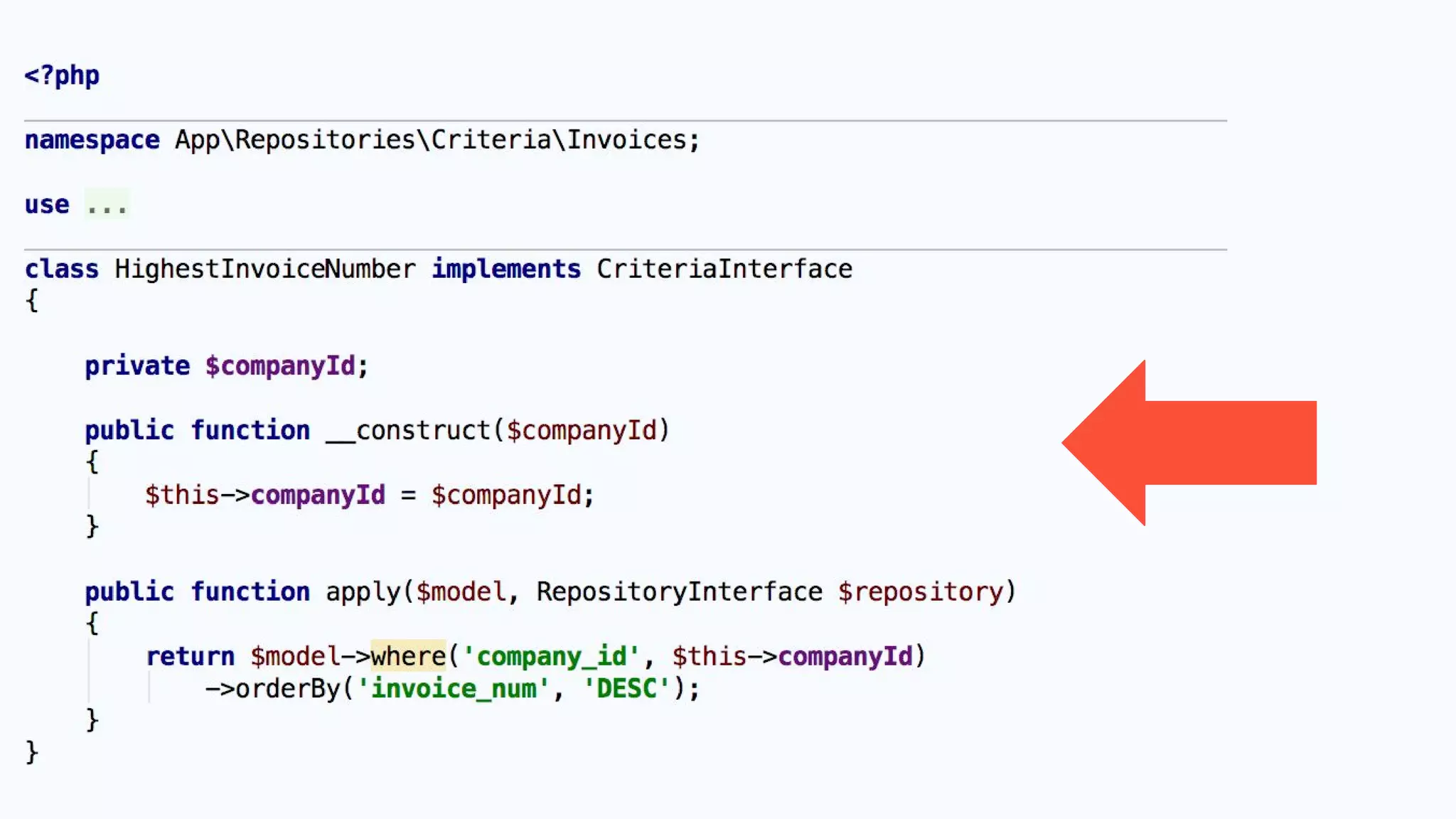
Task: Expand the folded use imports ellipsis
Action: 107,205
